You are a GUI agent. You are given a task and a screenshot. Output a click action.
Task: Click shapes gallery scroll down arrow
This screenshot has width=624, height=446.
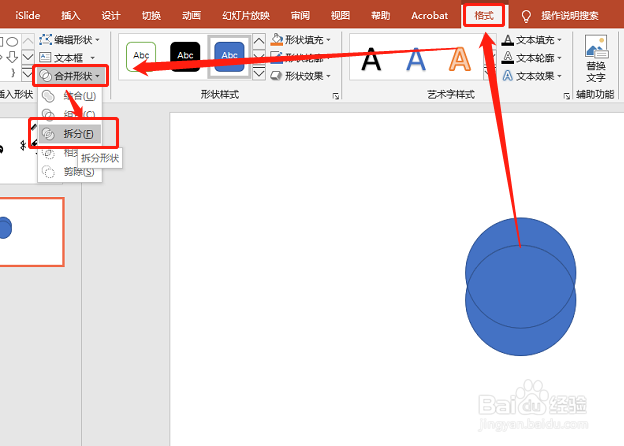(x=27, y=57)
